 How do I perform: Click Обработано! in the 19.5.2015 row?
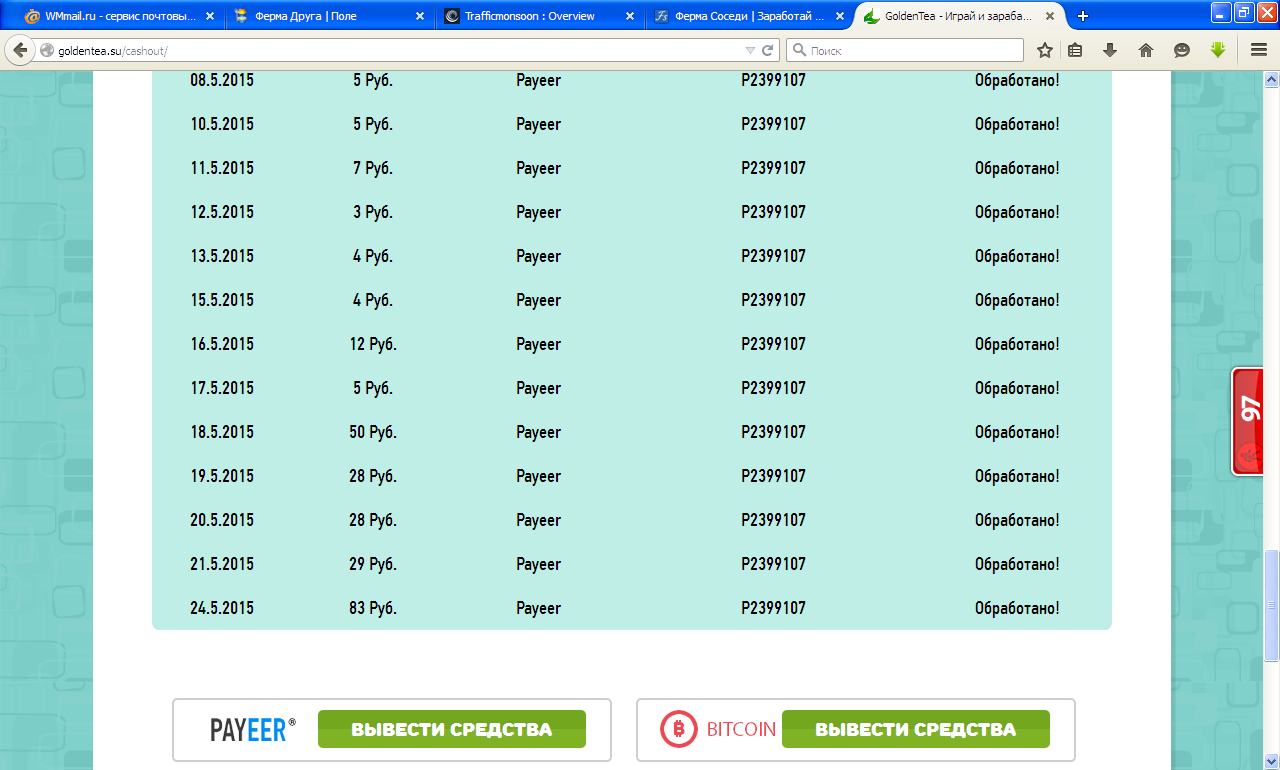point(1017,476)
